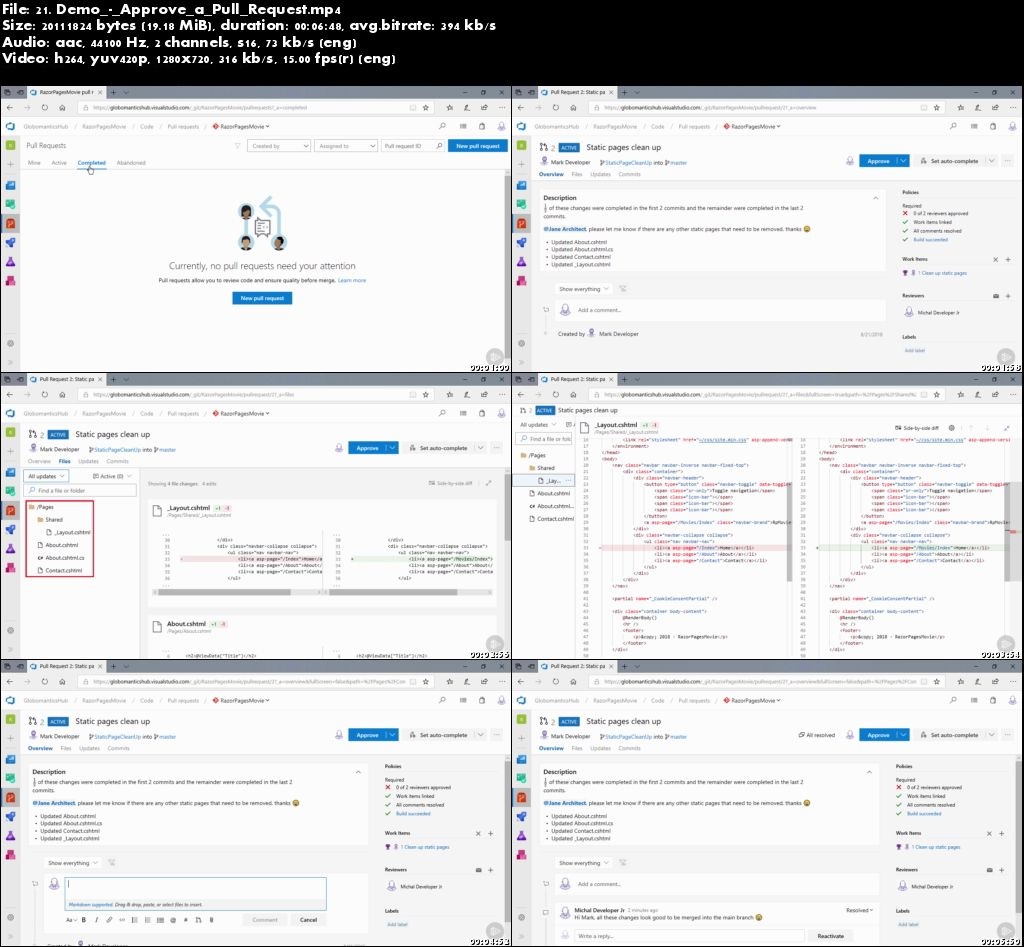Image resolution: width=1024 pixels, height=947 pixels.
Task: Open Updates tab in red-boxed Files frame
Action: [x=88, y=461]
